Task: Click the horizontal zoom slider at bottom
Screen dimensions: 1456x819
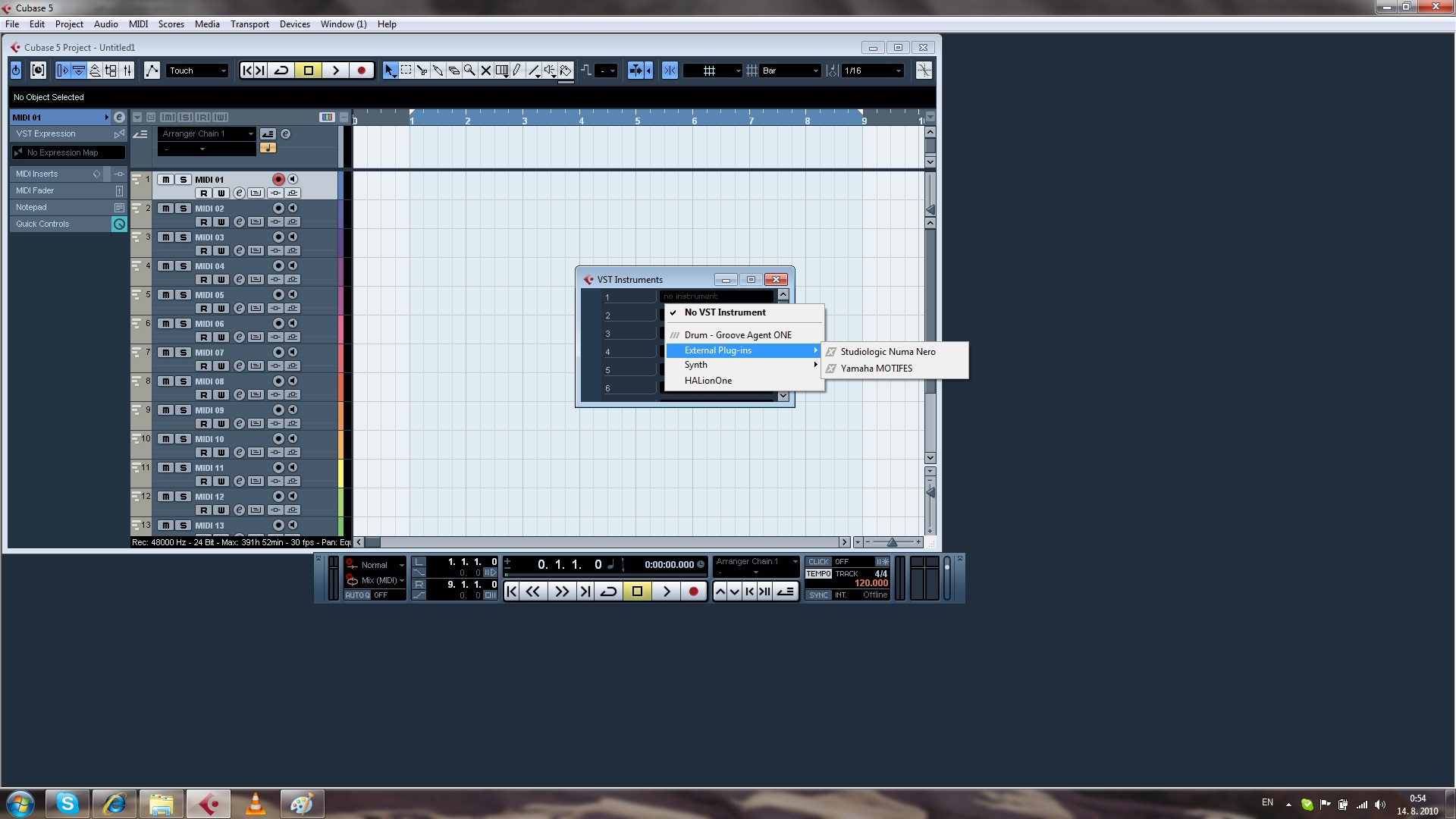Action: coord(892,542)
